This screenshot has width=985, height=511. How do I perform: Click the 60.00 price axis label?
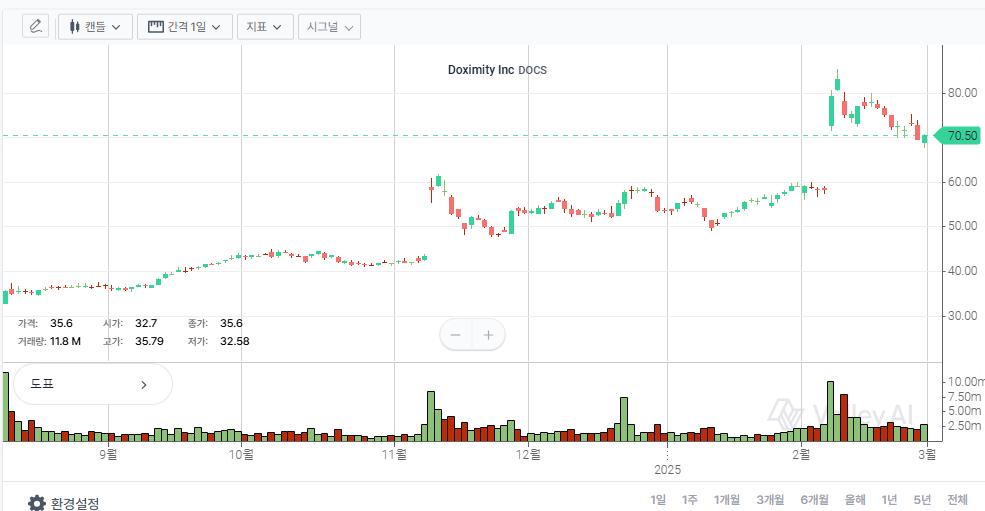pyautogui.click(x=962, y=182)
